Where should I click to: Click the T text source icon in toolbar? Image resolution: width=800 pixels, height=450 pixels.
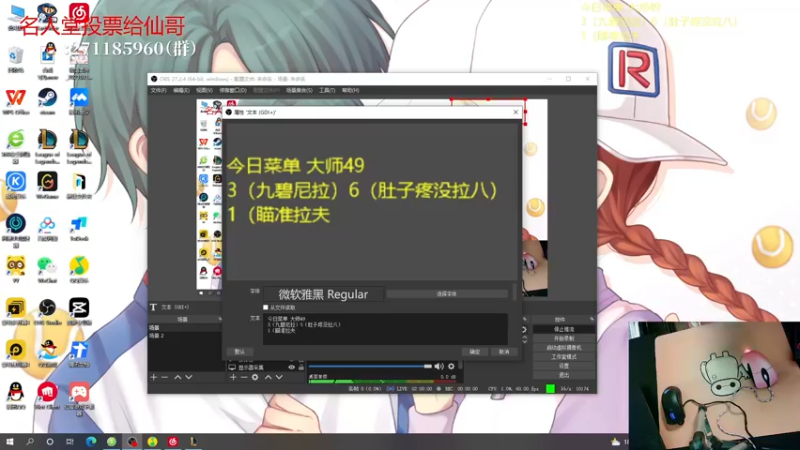click(153, 307)
